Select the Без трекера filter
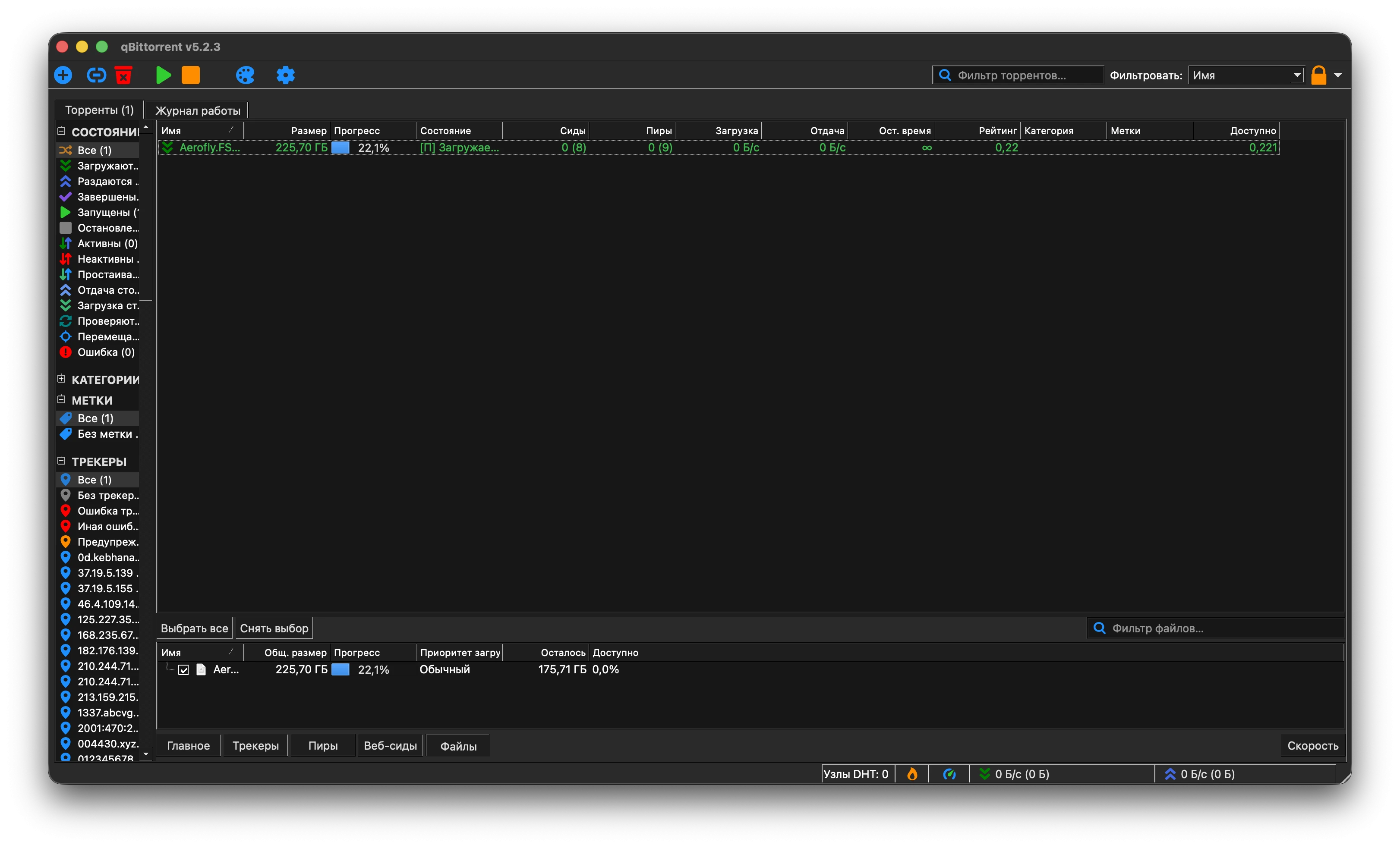Screen dimensions: 1400x848 [x=98, y=495]
